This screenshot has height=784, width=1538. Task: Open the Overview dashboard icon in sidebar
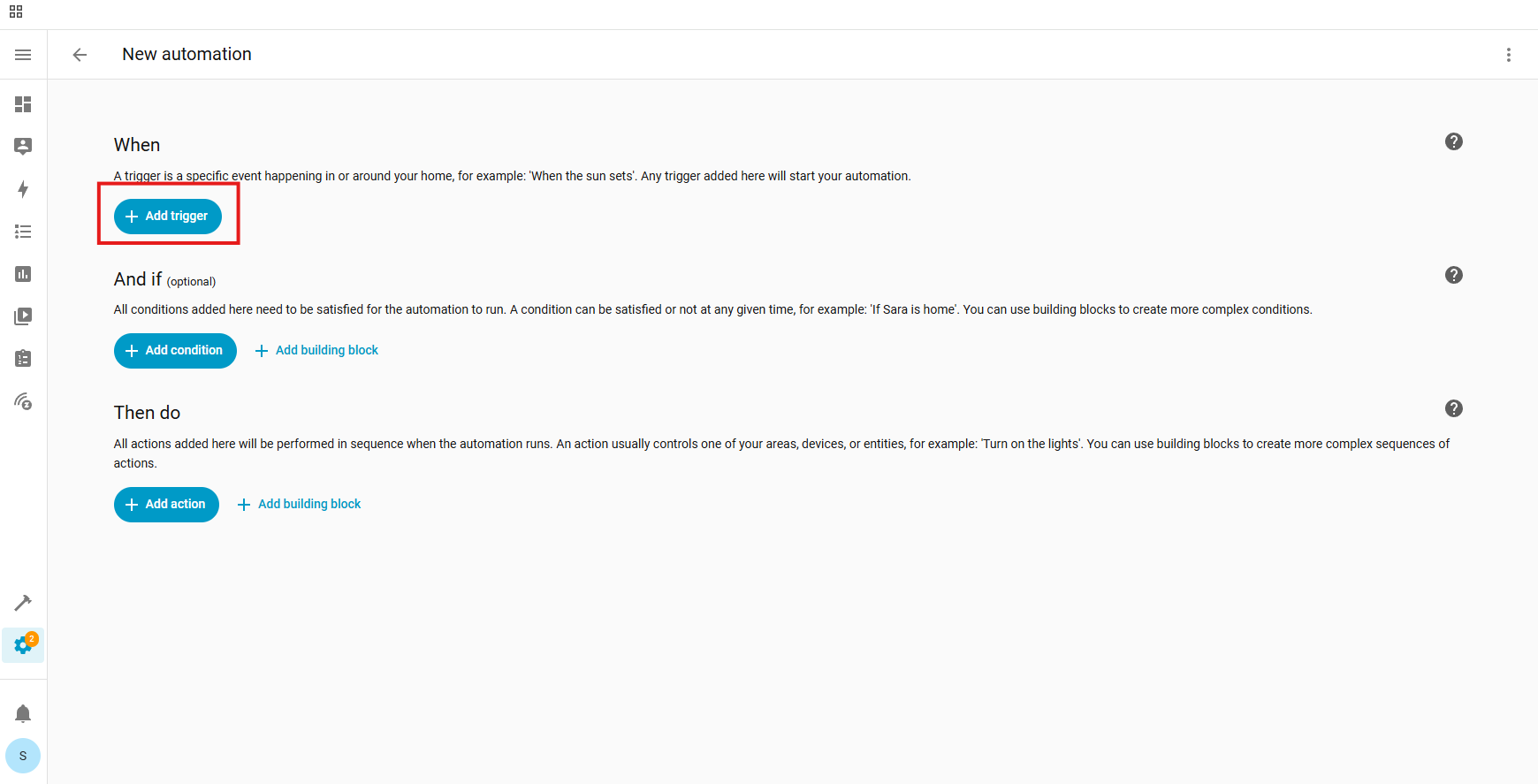pos(23,104)
